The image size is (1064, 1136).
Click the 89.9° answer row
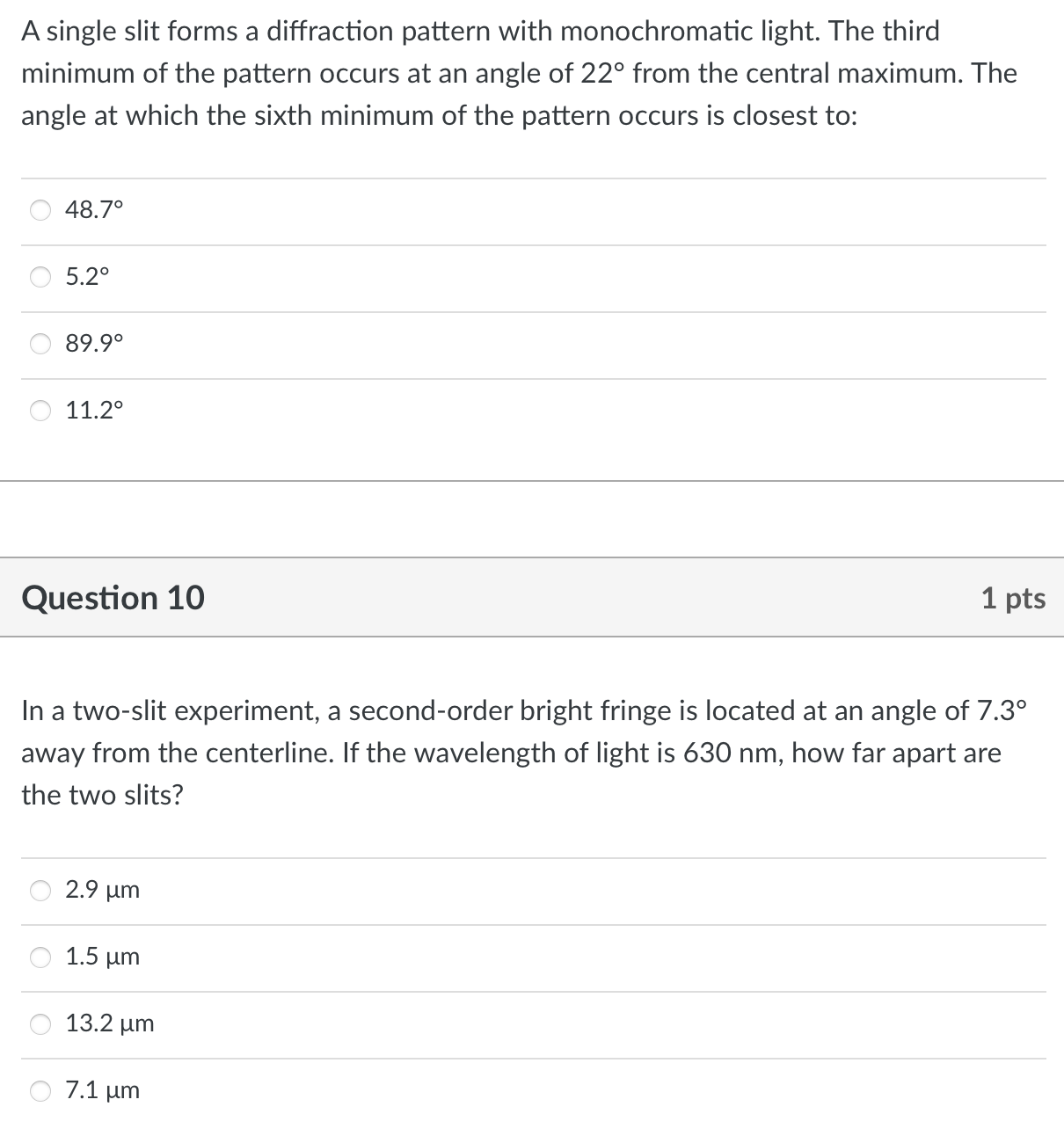coord(352,344)
